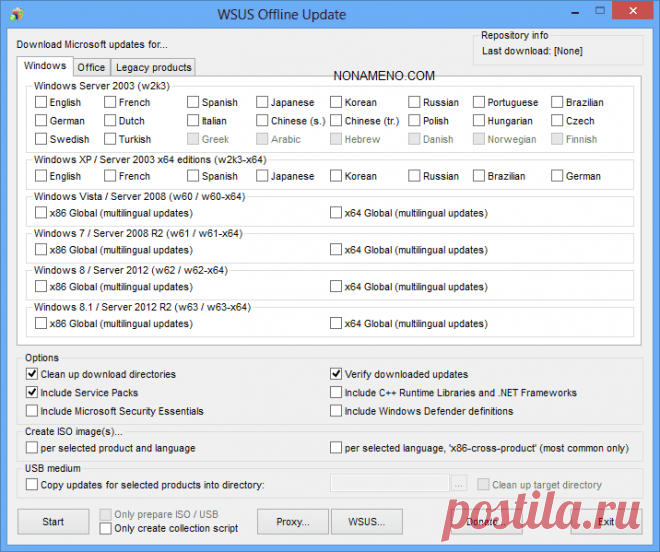
Task: Check Russian under w2k3-x64 editions
Action: [x=414, y=176]
